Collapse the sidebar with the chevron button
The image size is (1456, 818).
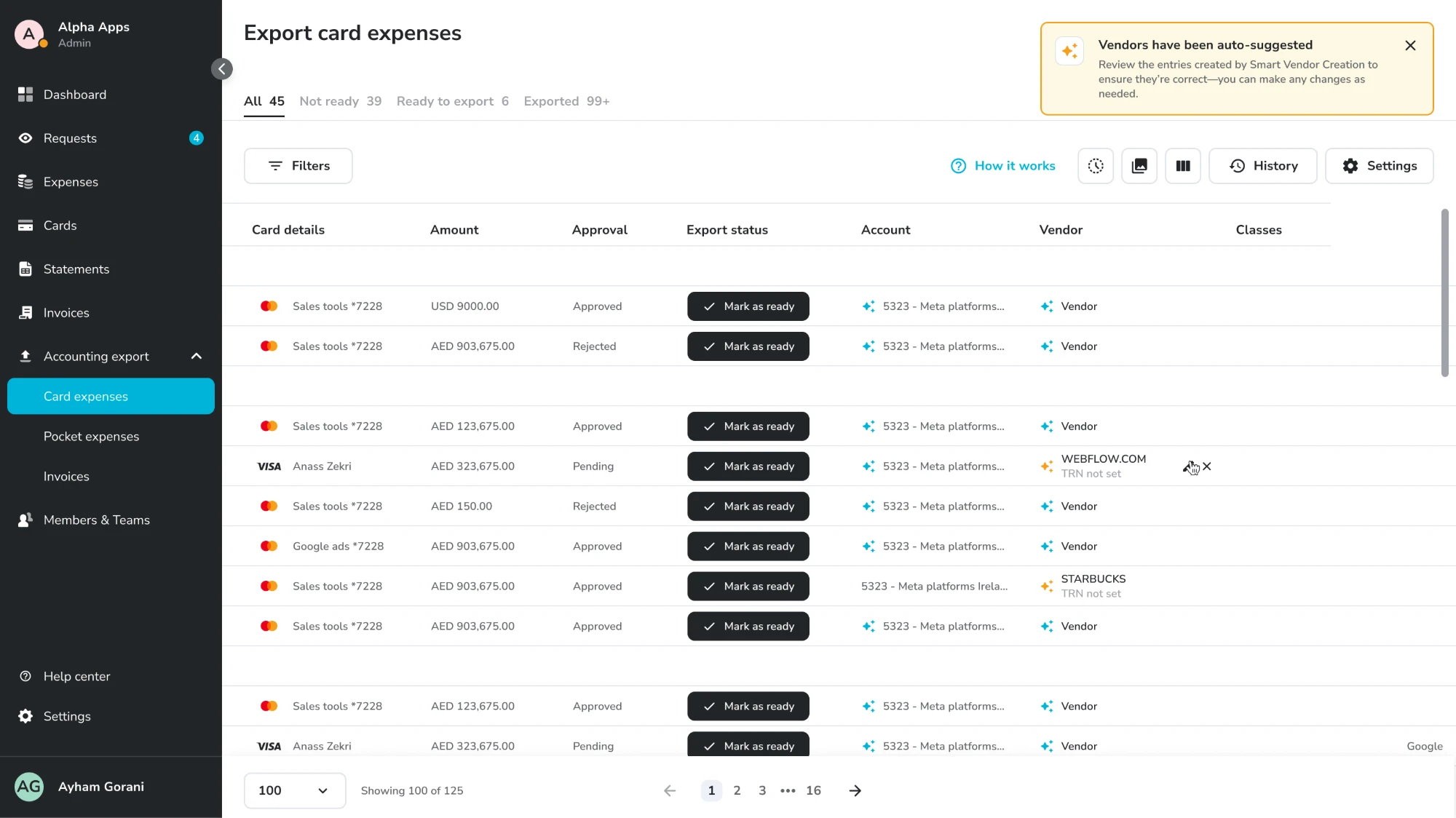coord(222,69)
